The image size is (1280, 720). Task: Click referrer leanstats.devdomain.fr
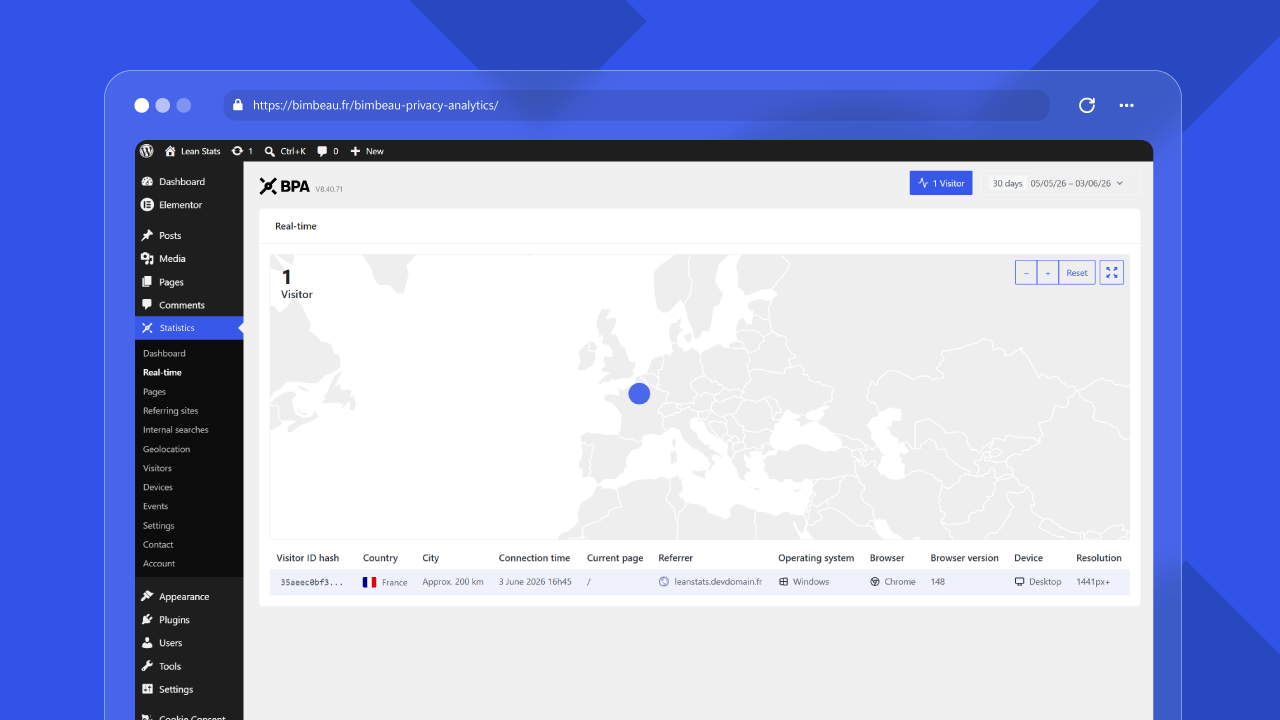(718, 582)
